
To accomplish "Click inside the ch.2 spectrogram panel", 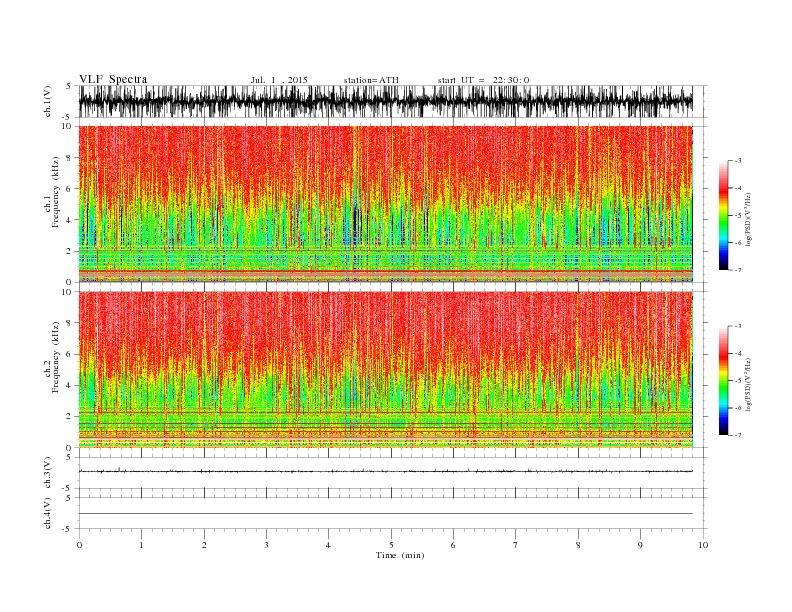I will tap(385, 369).
